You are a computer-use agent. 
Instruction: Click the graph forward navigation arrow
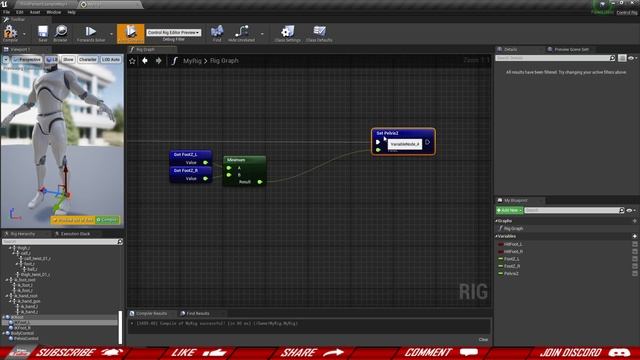click(x=158, y=61)
